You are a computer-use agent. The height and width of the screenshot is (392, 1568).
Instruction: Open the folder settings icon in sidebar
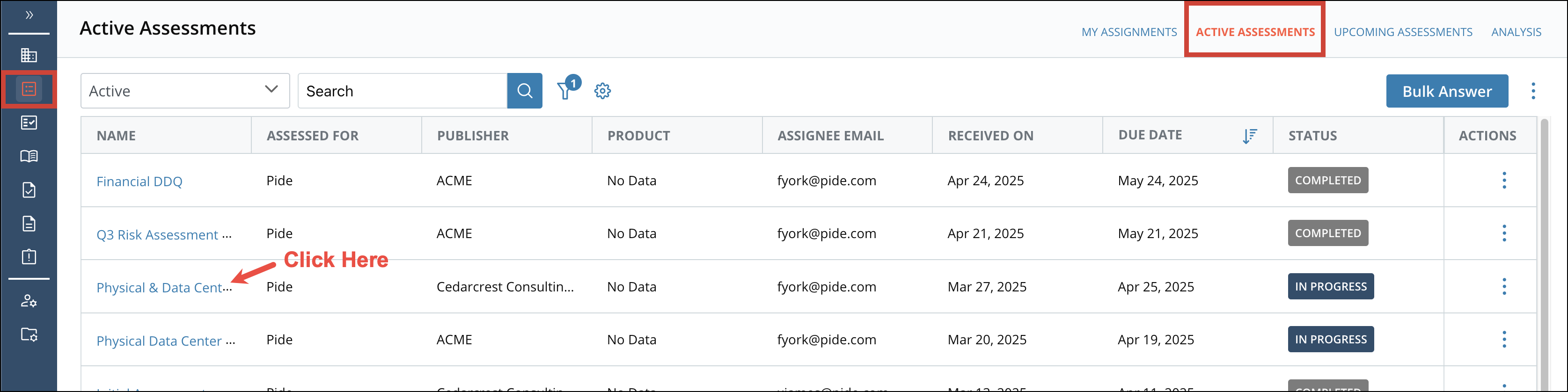pyautogui.click(x=29, y=334)
